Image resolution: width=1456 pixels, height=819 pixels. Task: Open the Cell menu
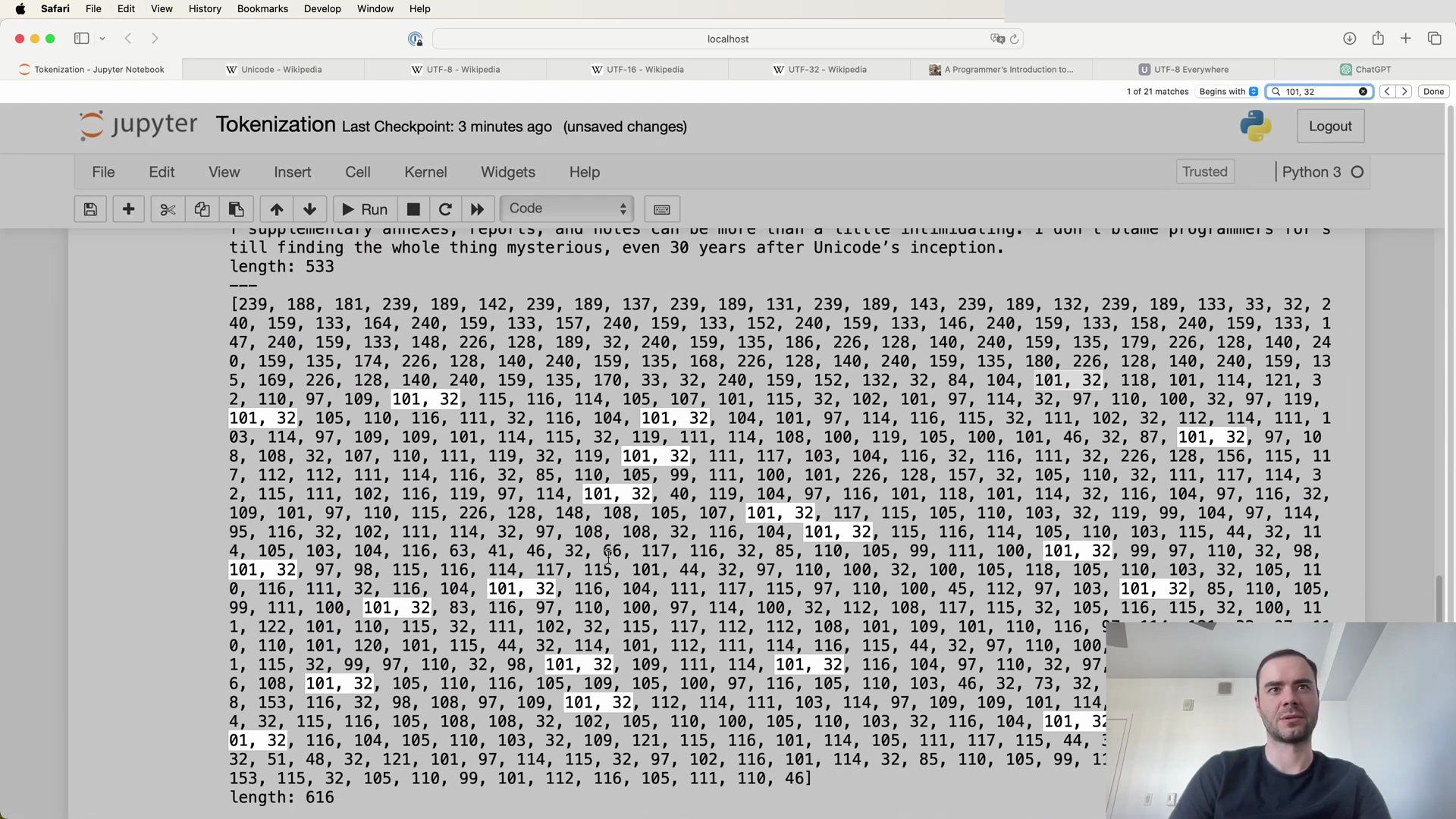(358, 171)
